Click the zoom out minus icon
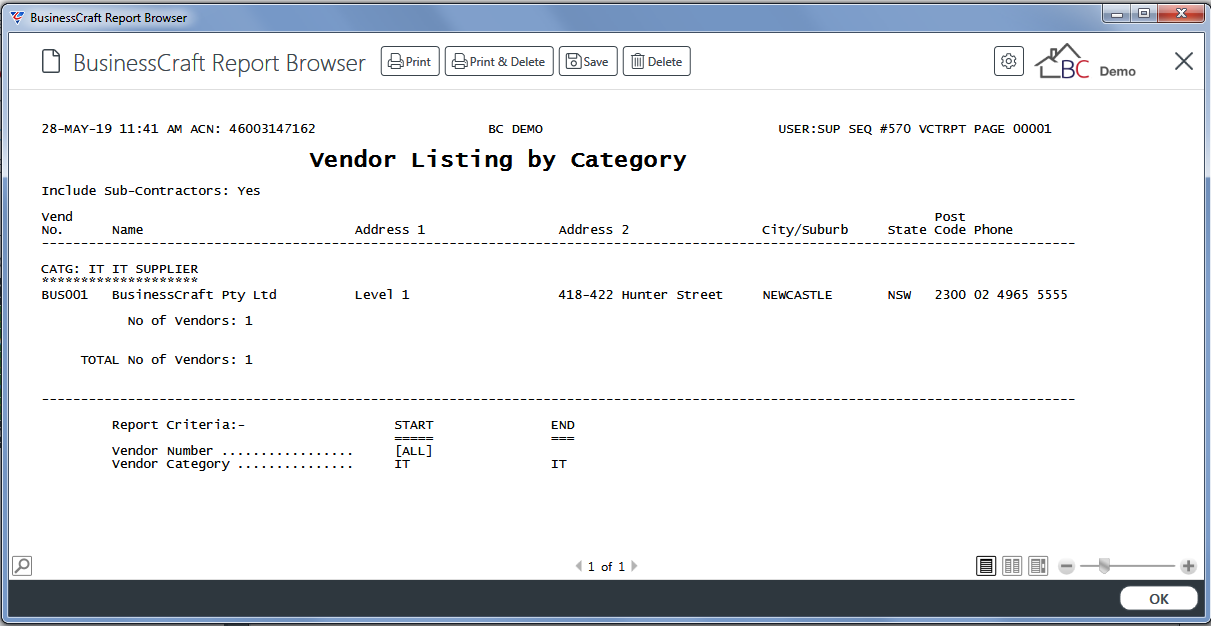1211x626 pixels. [x=1067, y=566]
